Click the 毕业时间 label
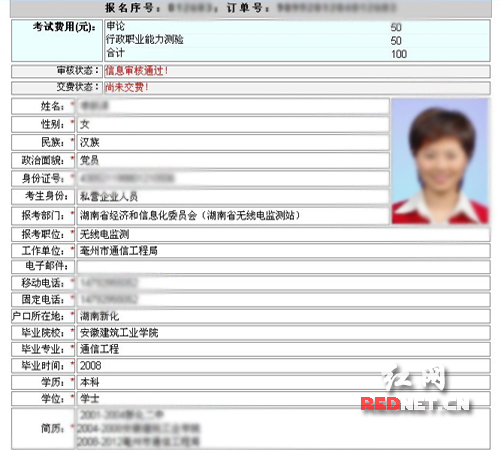The width and height of the screenshot is (500, 450). [x=43, y=366]
